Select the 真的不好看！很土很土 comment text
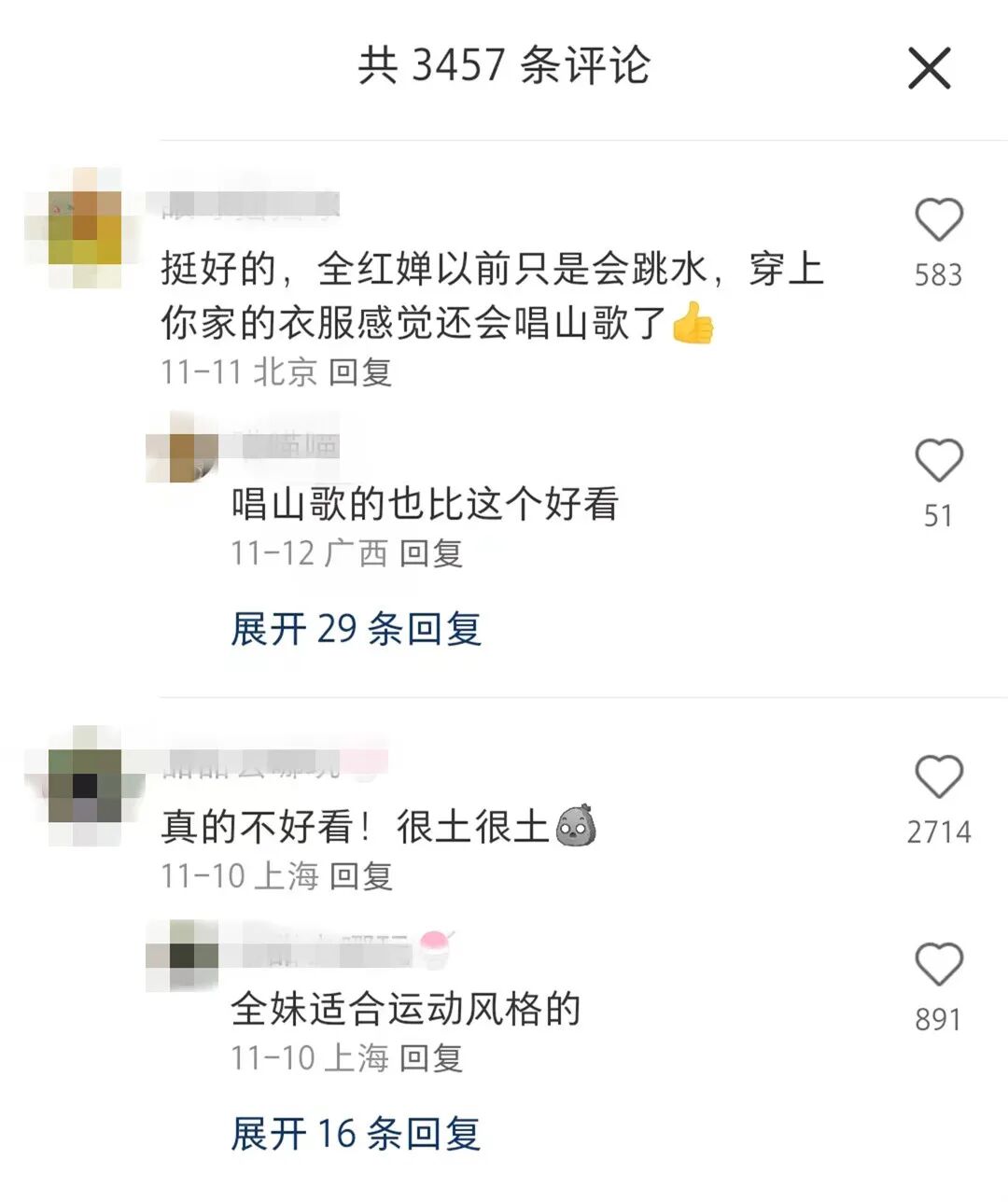This screenshot has height=1202, width=1008. point(379,826)
